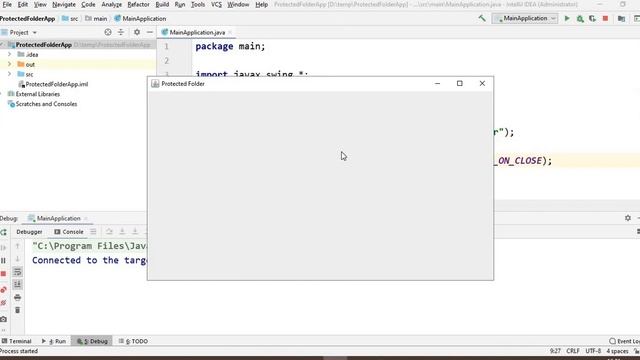Expand the src folder
The width and height of the screenshot is (640, 360).
(9, 74)
